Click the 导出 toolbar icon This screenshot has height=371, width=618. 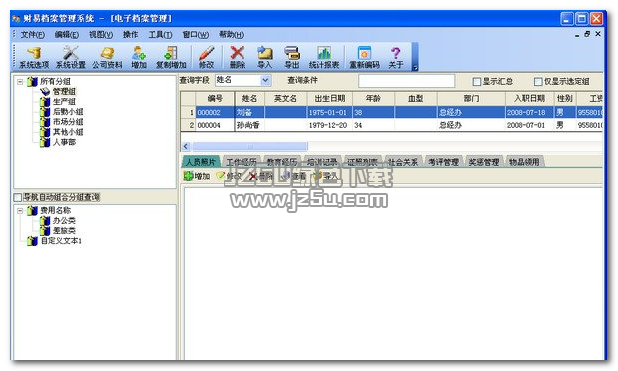(x=292, y=58)
